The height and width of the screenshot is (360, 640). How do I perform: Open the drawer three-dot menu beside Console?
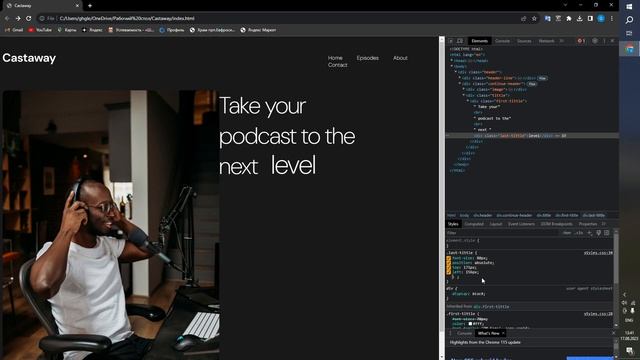tap(451, 333)
